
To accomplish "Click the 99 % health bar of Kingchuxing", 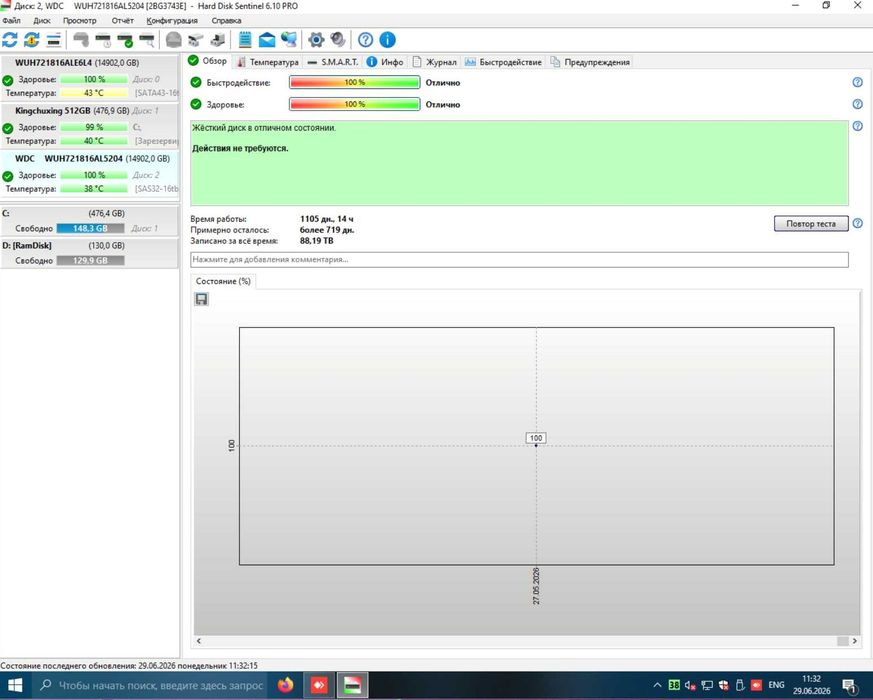I will (x=94, y=128).
